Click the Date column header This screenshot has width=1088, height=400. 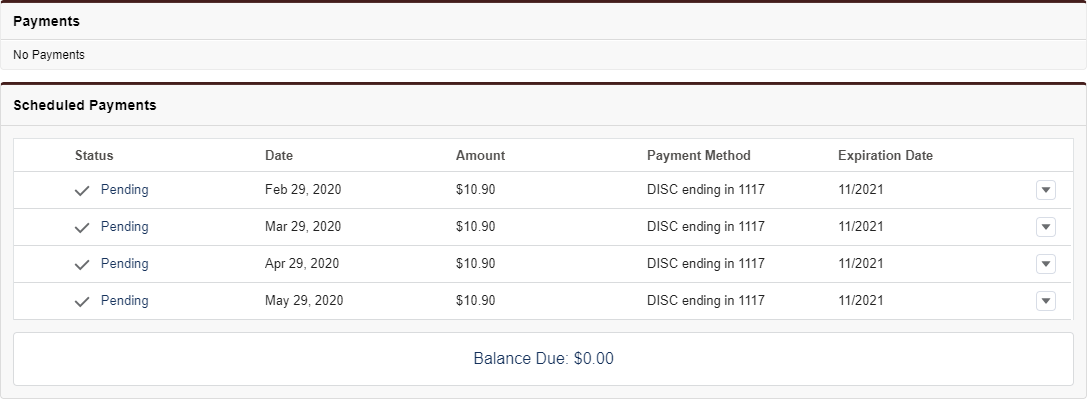279,156
